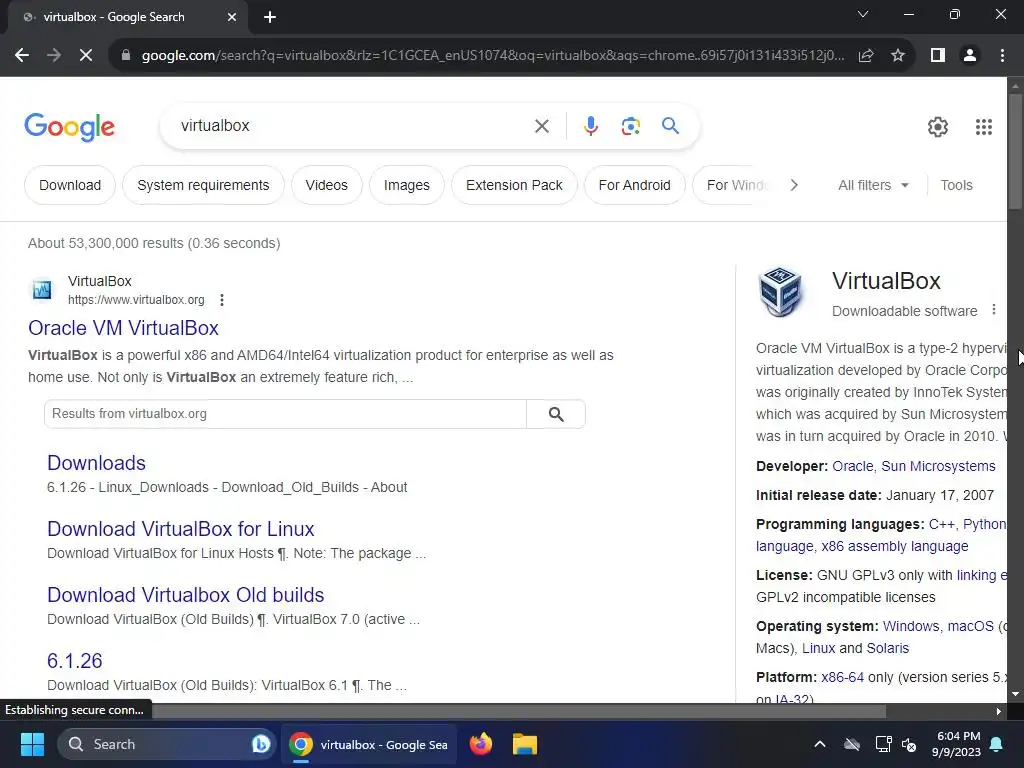Select the Download filter chip

(70, 185)
